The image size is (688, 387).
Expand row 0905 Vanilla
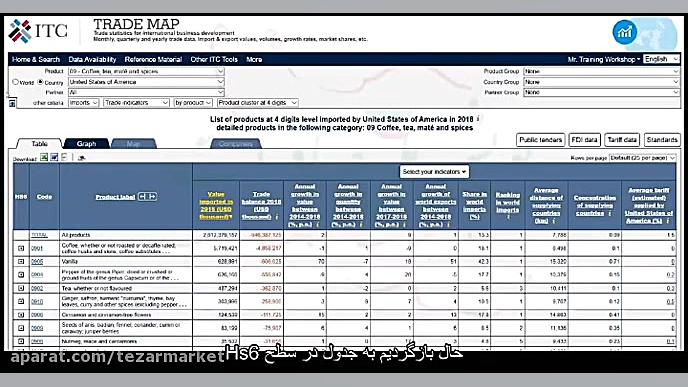click(x=21, y=262)
